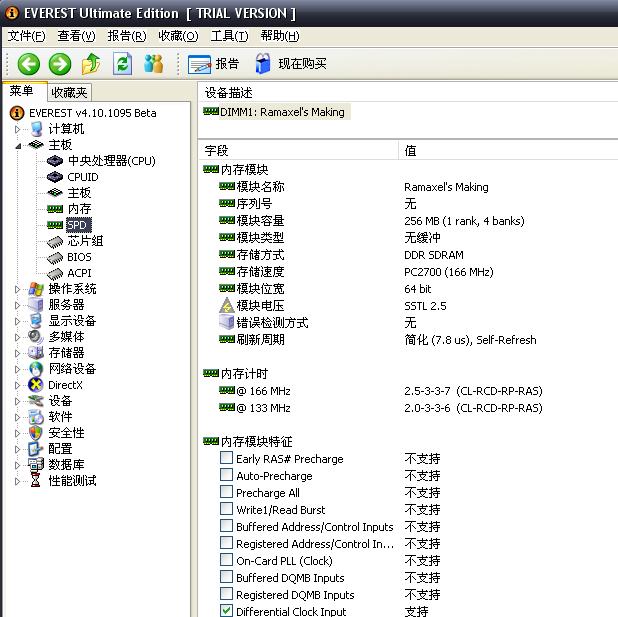Select 中央处理器(CPU) in the tree
Viewport: 618px width, 617px height.
(110, 161)
